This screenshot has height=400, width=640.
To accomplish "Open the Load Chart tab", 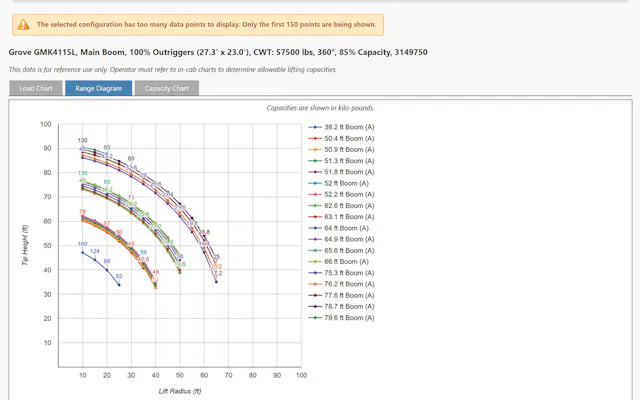I will [x=36, y=88].
